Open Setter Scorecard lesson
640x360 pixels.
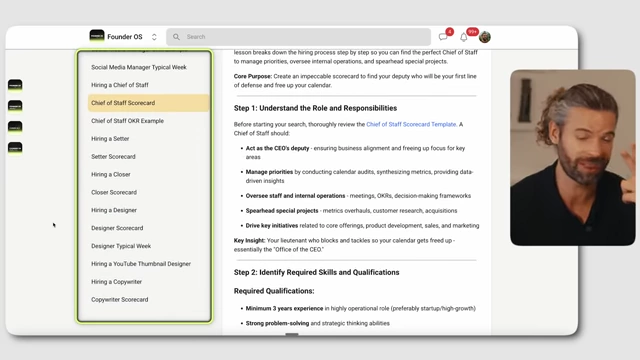tap(113, 157)
